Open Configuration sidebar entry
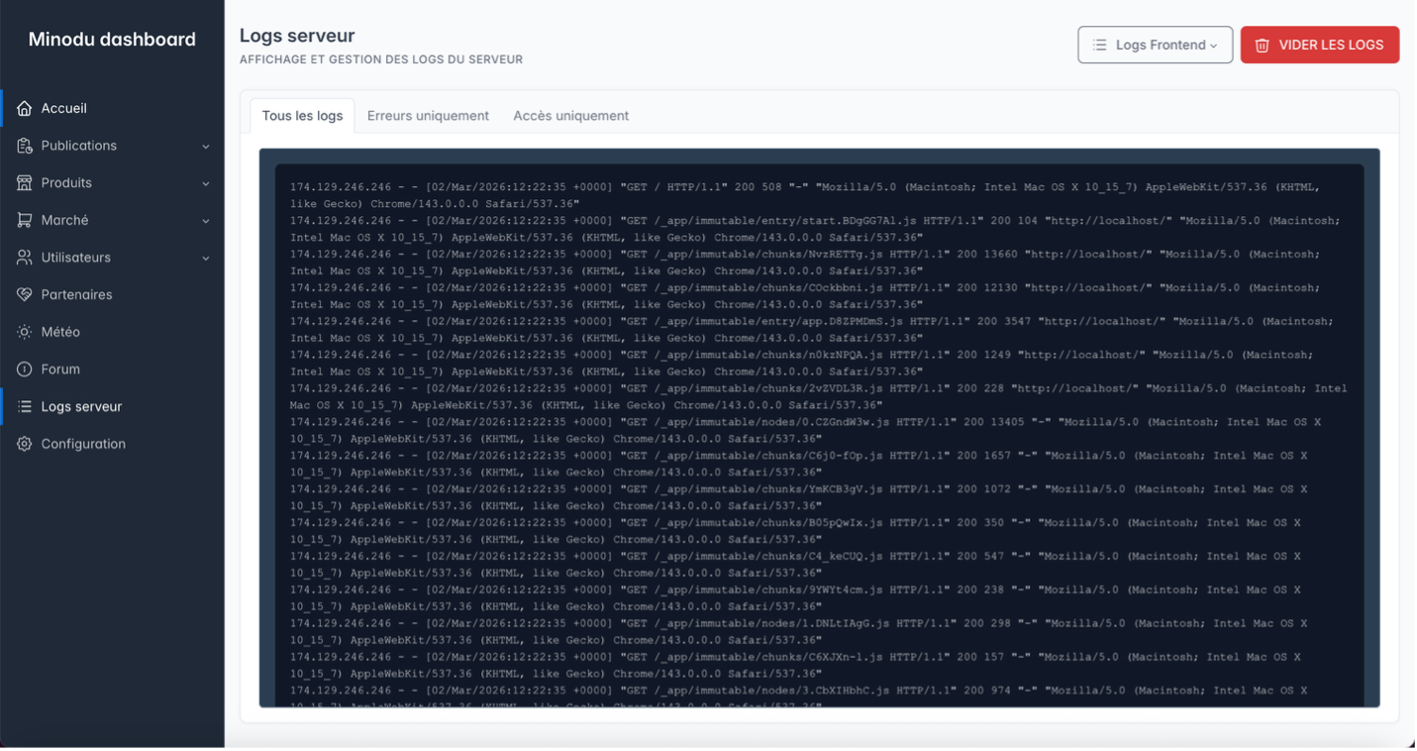Image resolution: width=1417 pixels, height=751 pixels. pos(112,444)
